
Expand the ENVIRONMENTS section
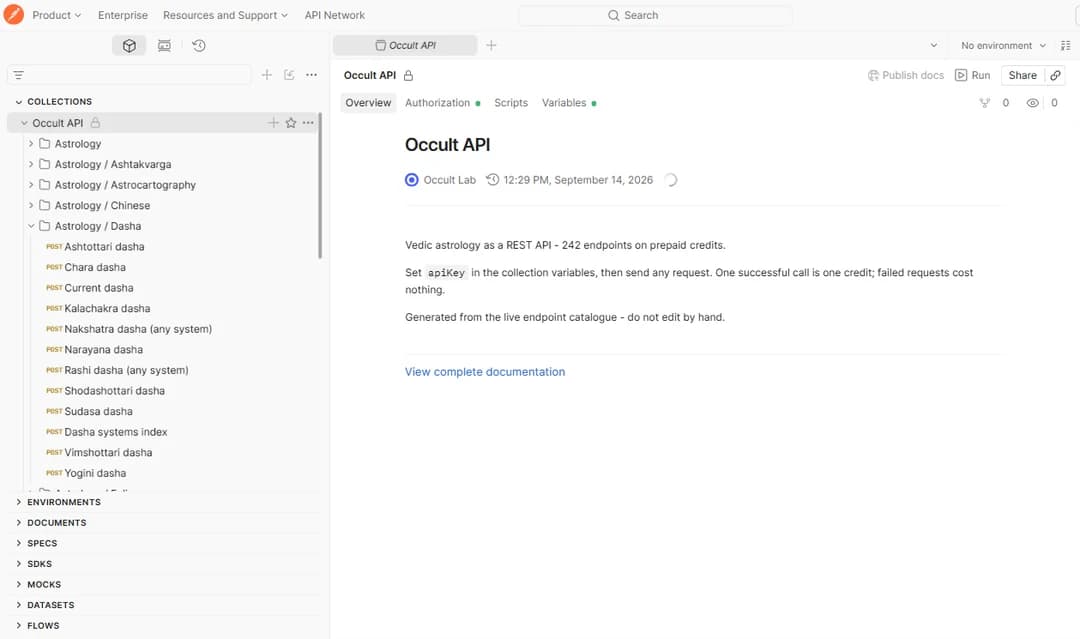click(19, 502)
